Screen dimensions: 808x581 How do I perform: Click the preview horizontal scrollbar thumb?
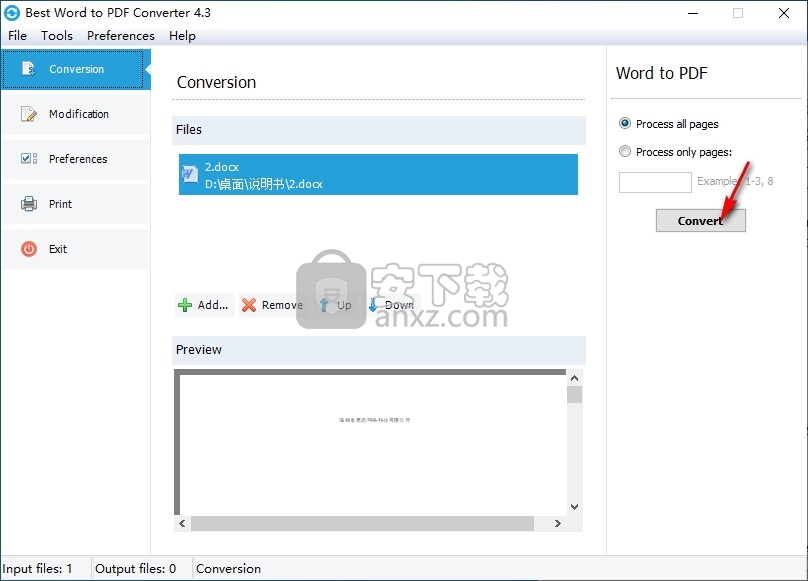[362, 523]
